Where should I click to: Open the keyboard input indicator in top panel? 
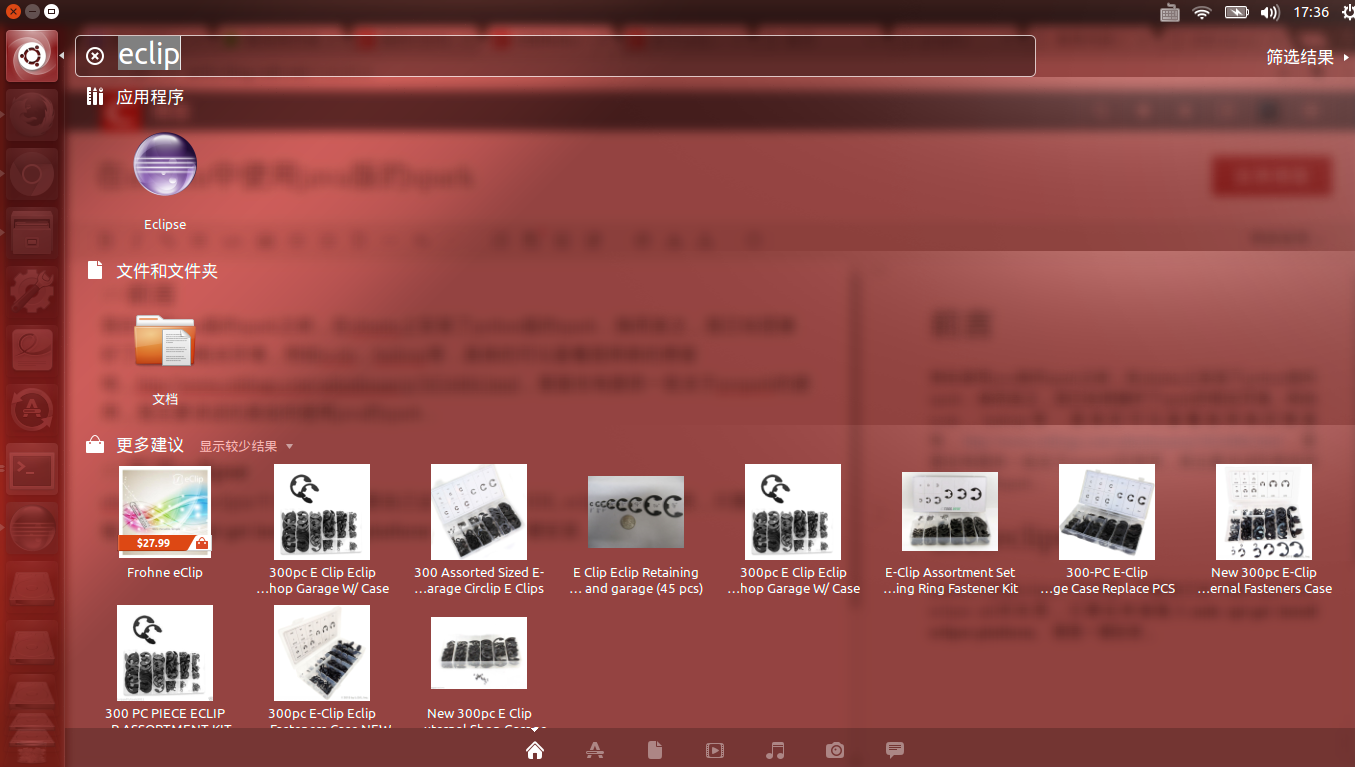tap(1170, 13)
